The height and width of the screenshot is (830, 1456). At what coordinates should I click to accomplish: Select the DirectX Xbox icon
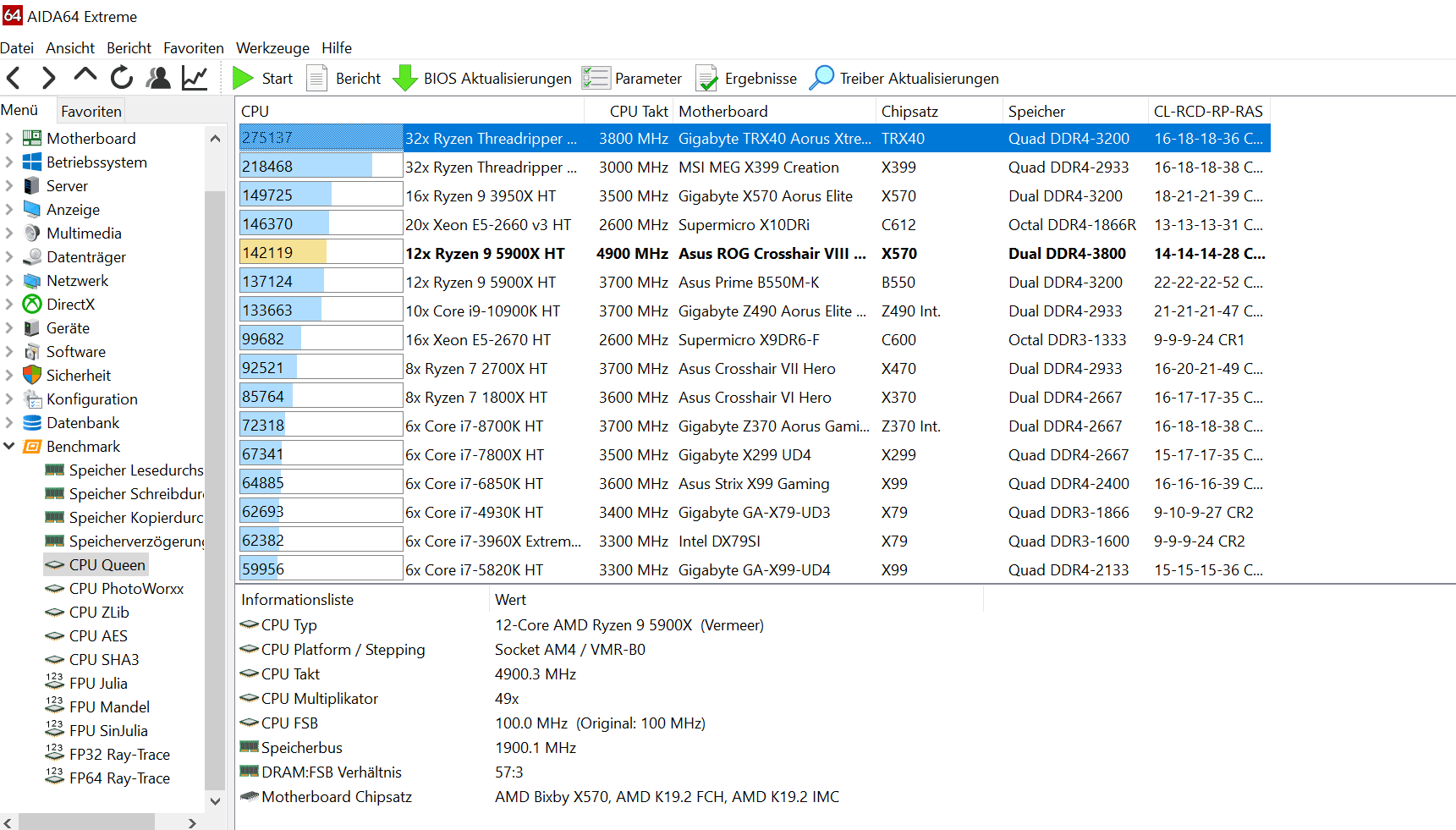(32, 304)
